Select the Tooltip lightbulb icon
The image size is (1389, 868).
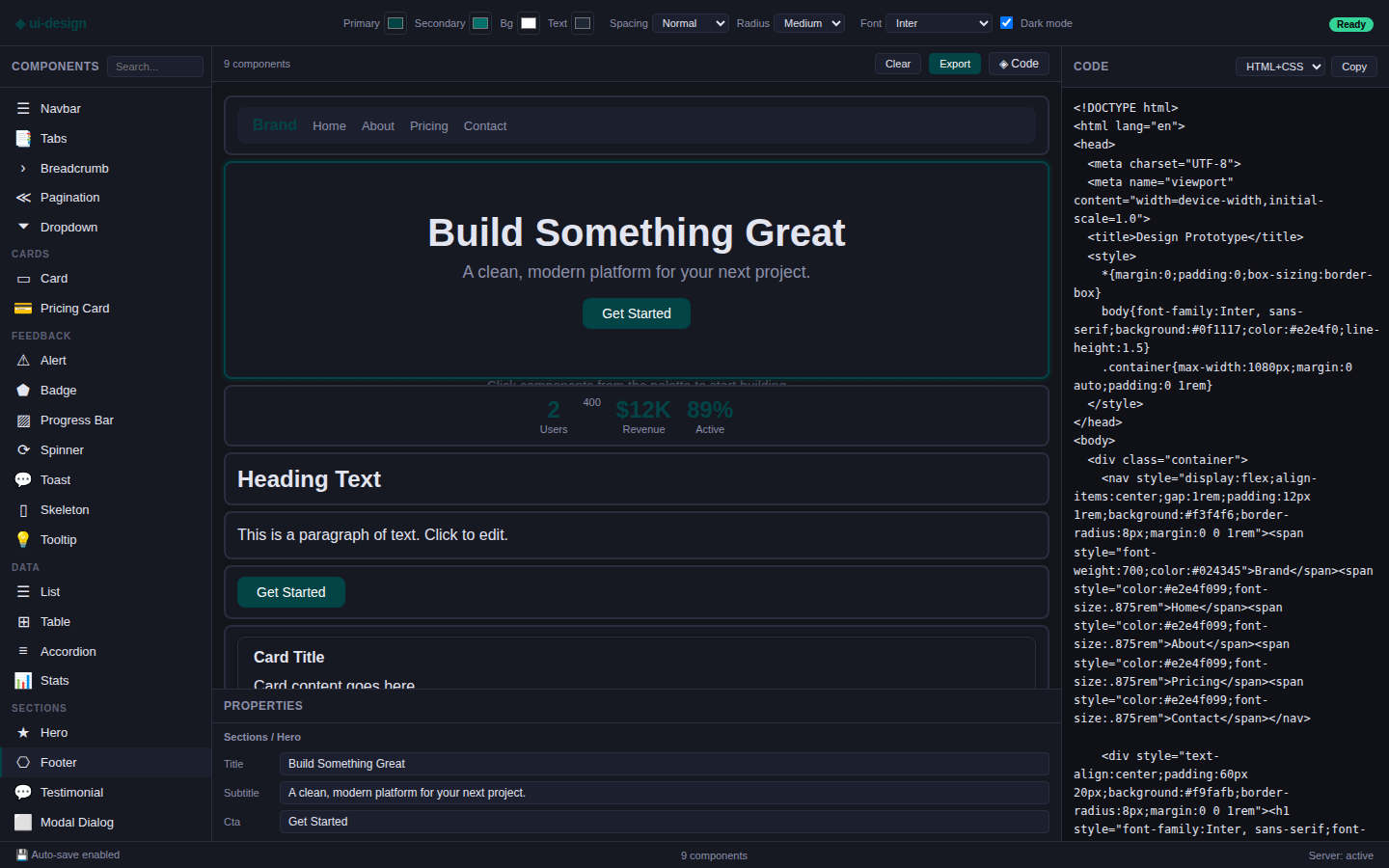23,540
